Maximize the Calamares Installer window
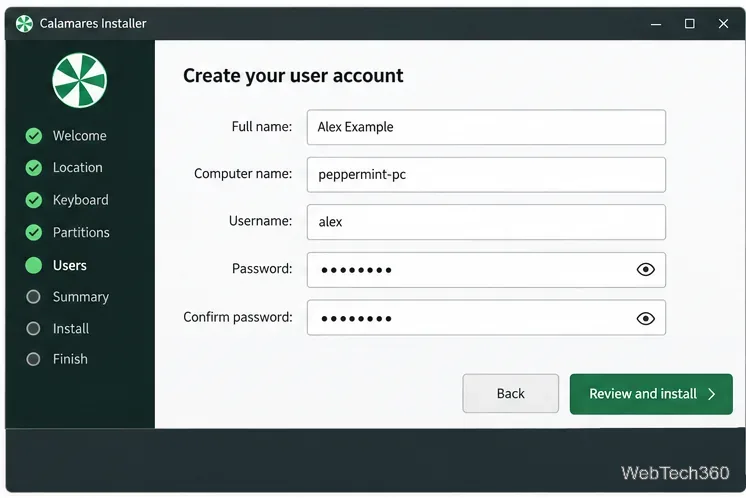This screenshot has width=746, height=498. (x=689, y=23)
